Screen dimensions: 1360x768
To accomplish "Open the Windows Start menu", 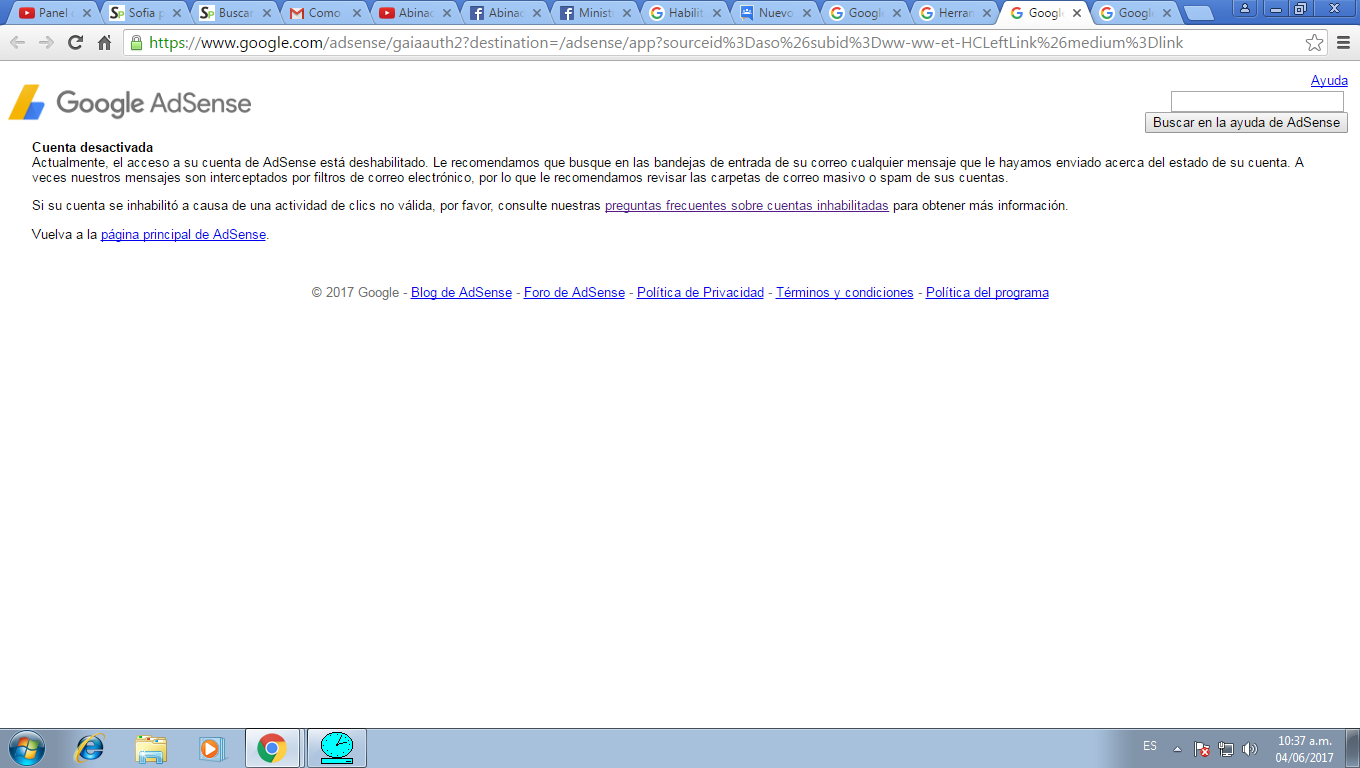I will [26, 748].
